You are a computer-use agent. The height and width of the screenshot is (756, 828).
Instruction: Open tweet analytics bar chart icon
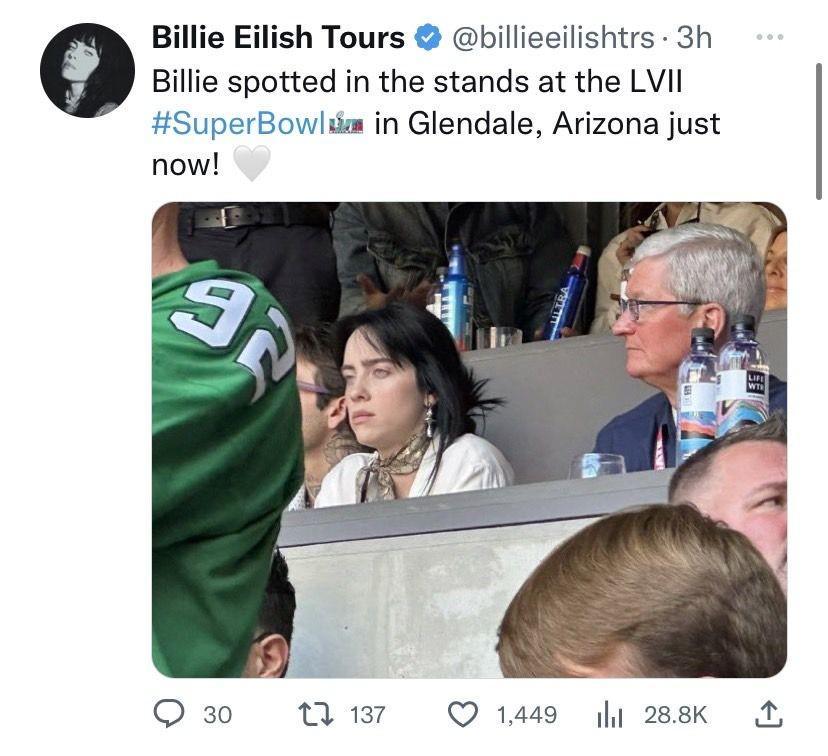pos(610,715)
